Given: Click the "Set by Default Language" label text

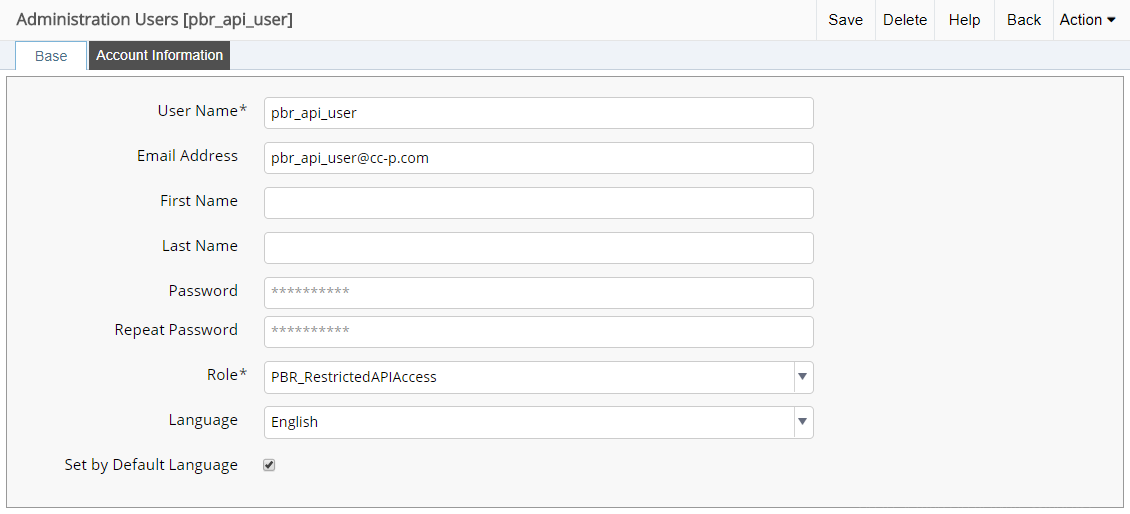Looking at the screenshot, I should tap(151, 465).
